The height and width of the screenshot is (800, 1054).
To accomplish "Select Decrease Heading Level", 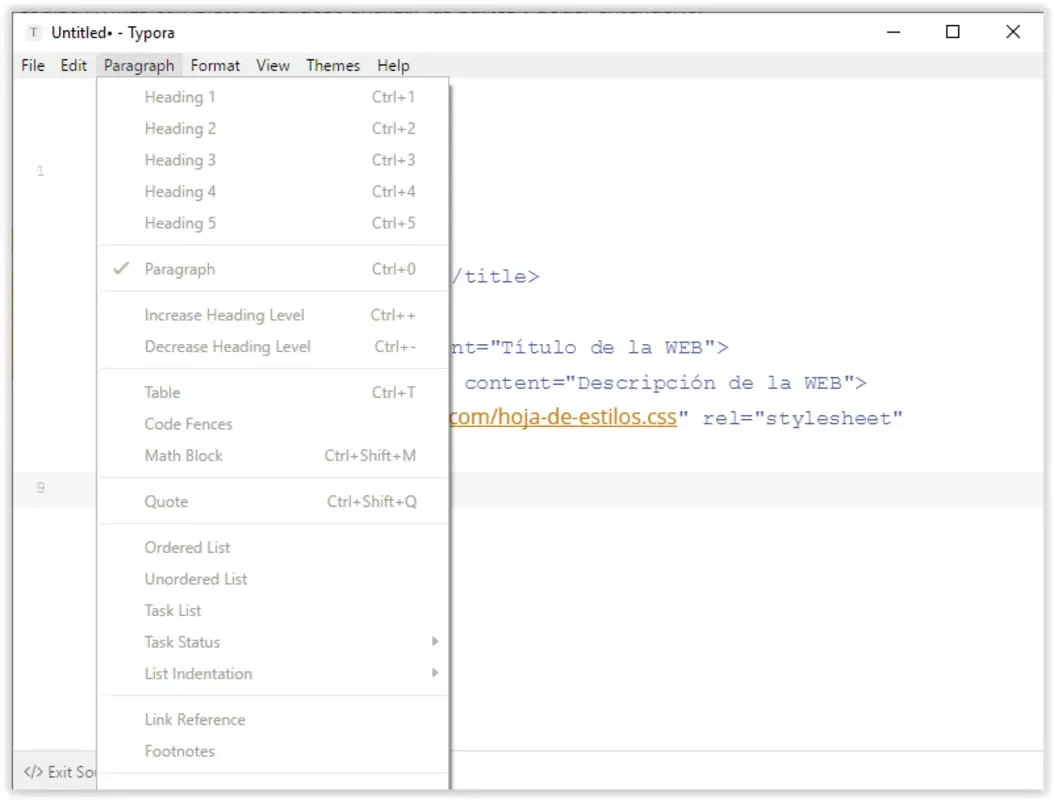I will click(225, 346).
